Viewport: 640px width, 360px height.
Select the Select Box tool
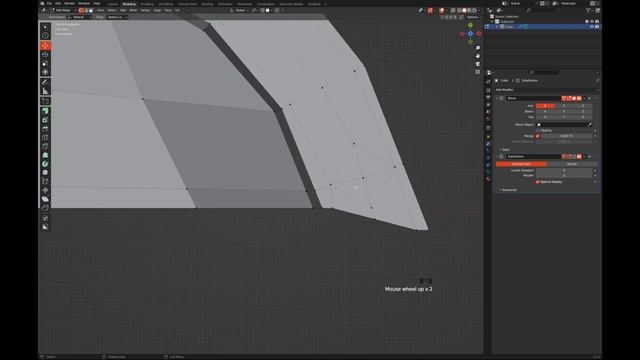[45, 27]
